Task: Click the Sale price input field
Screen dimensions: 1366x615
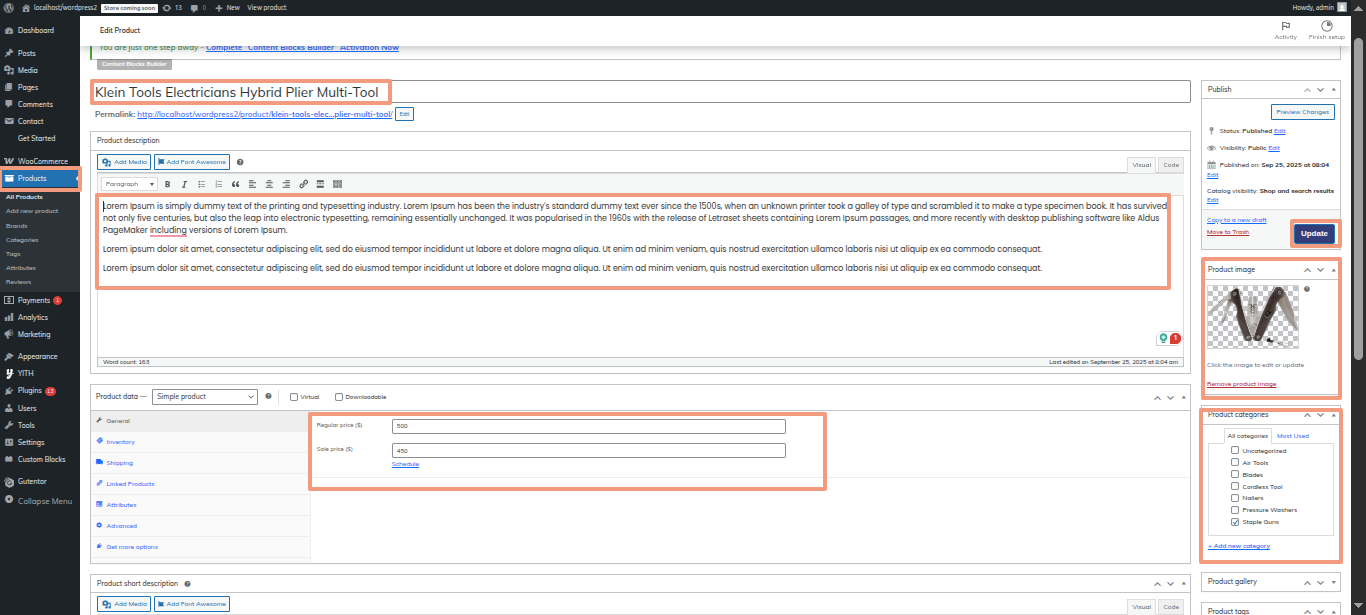Action: point(589,450)
